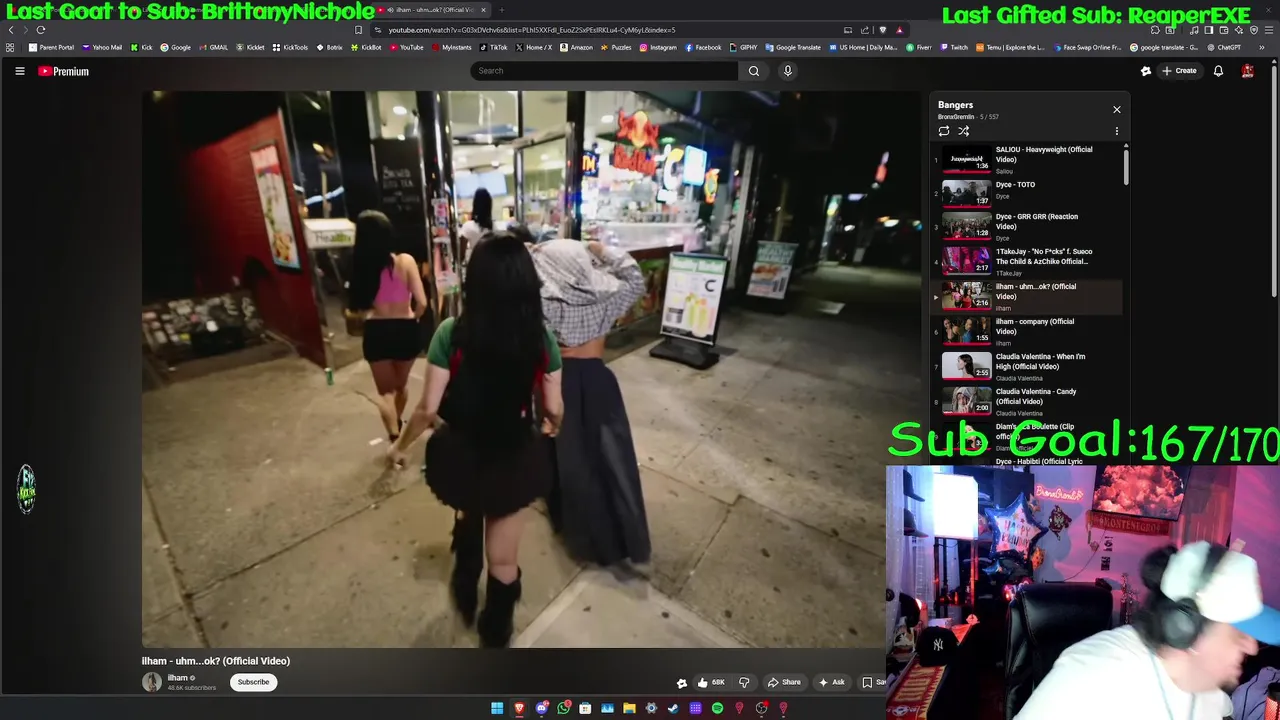Open Discord from taskbar
1280x720 pixels.
pos(542,708)
